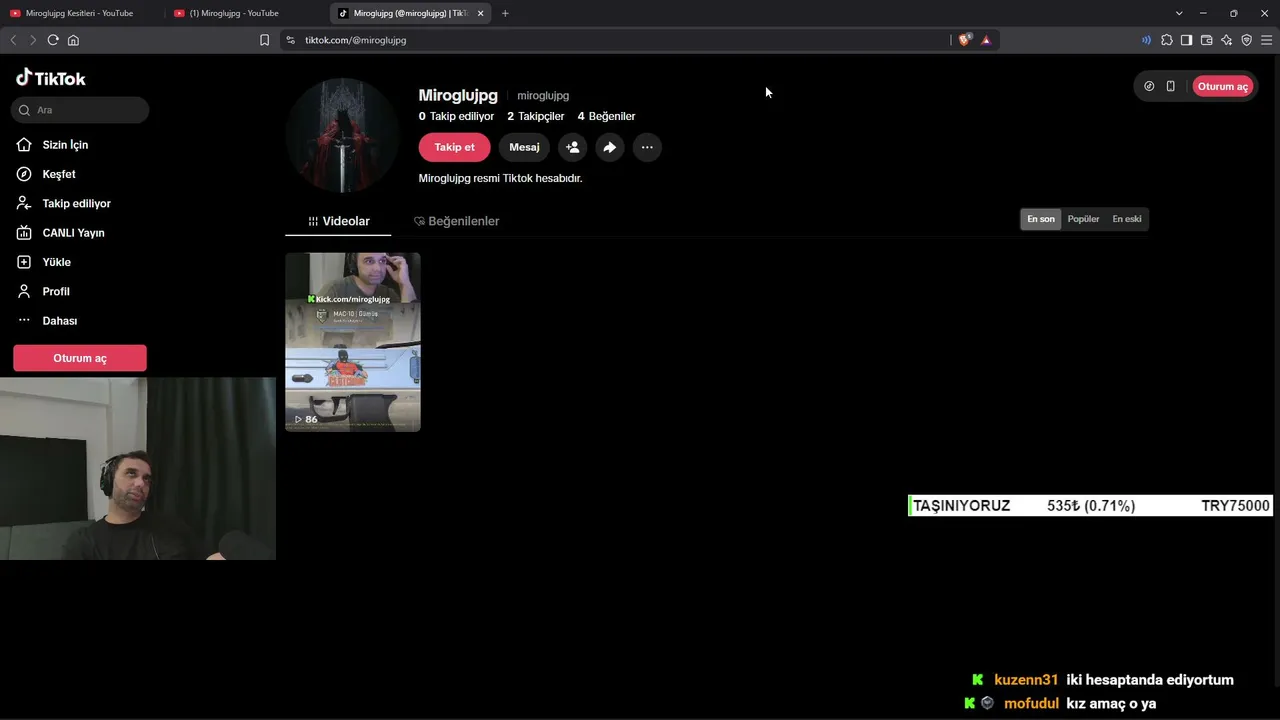Open a new browser tab
The height and width of the screenshot is (720, 1280).
tap(505, 13)
